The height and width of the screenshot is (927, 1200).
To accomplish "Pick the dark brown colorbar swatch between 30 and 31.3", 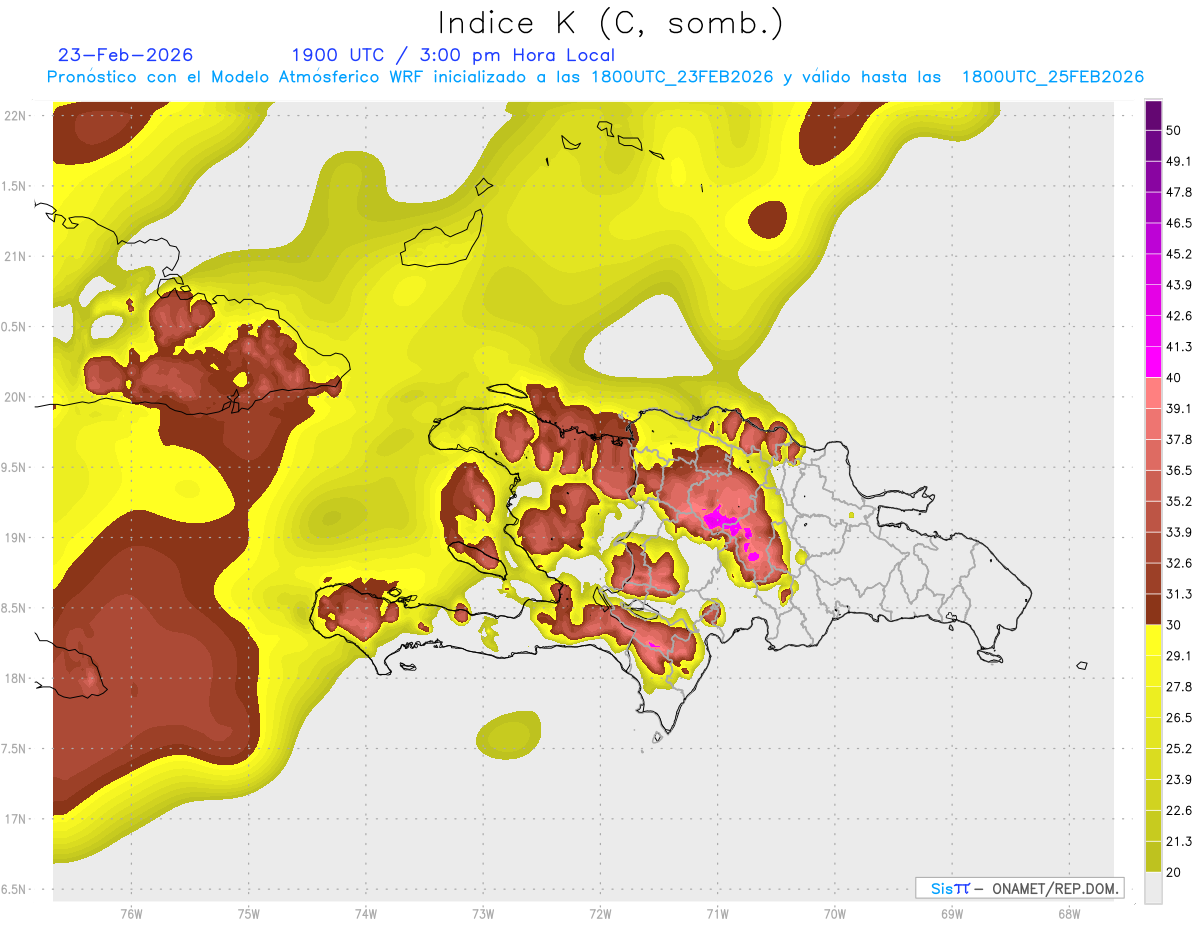I will (x=1153, y=610).
